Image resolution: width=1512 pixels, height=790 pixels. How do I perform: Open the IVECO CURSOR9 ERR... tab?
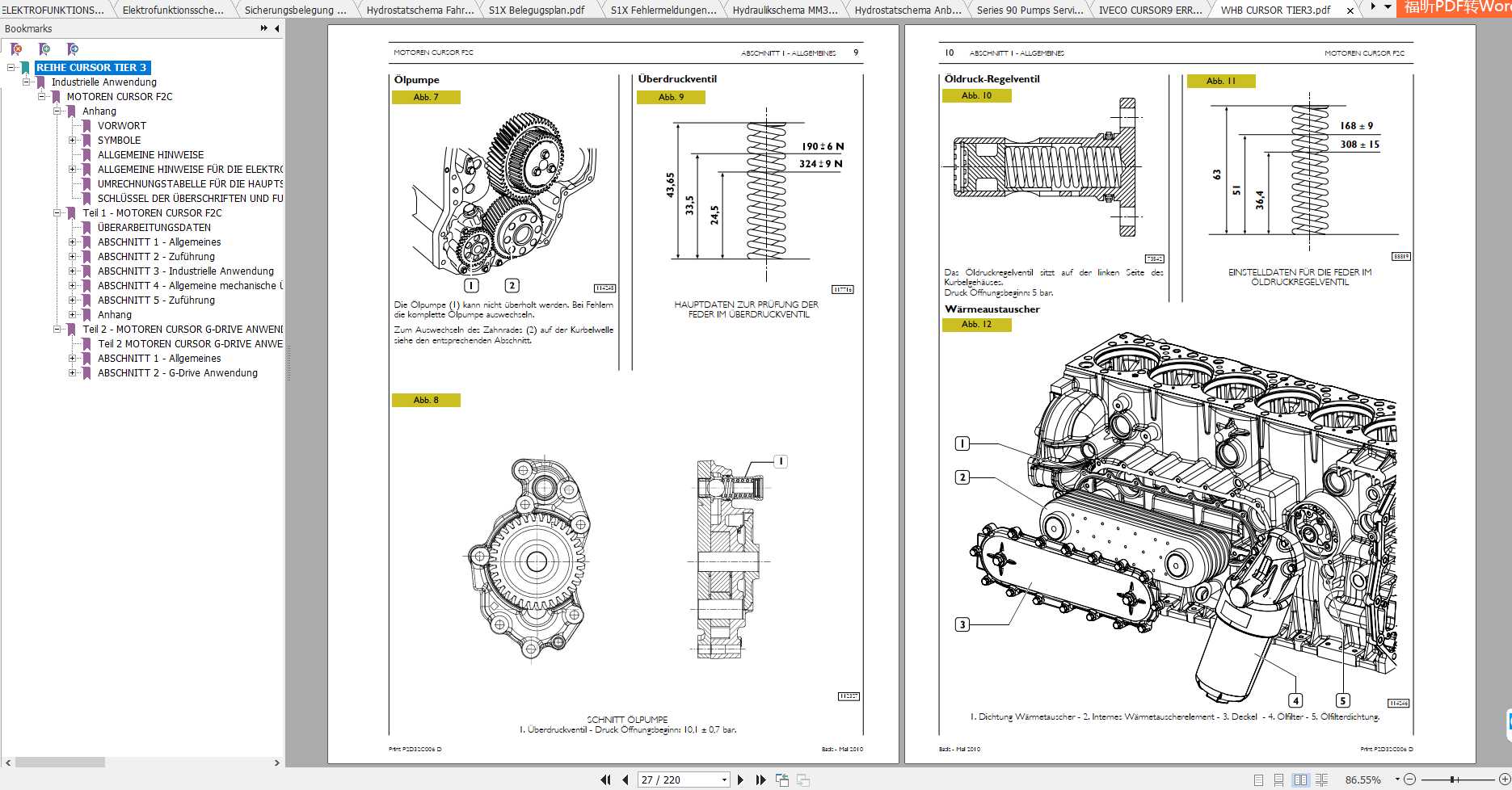click(1148, 10)
